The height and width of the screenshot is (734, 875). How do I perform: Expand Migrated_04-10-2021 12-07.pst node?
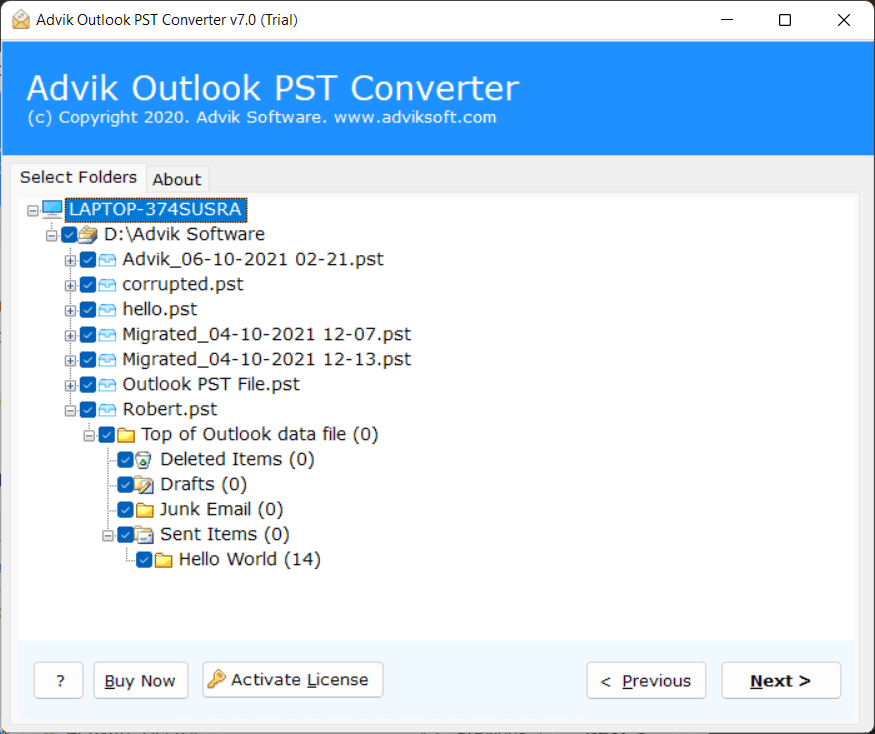pyautogui.click(x=70, y=335)
